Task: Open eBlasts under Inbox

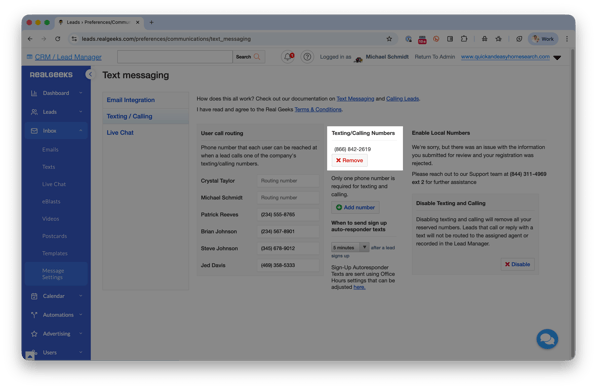Action: [51, 201]
